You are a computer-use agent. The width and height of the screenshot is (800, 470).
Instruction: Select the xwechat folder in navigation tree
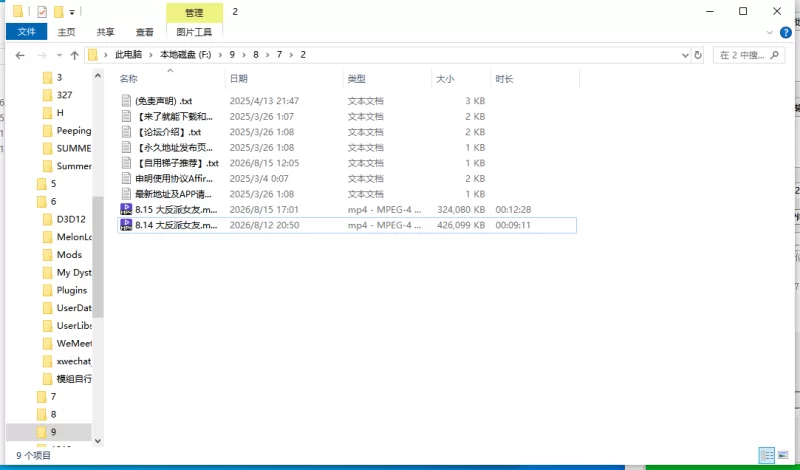point(73,361)
